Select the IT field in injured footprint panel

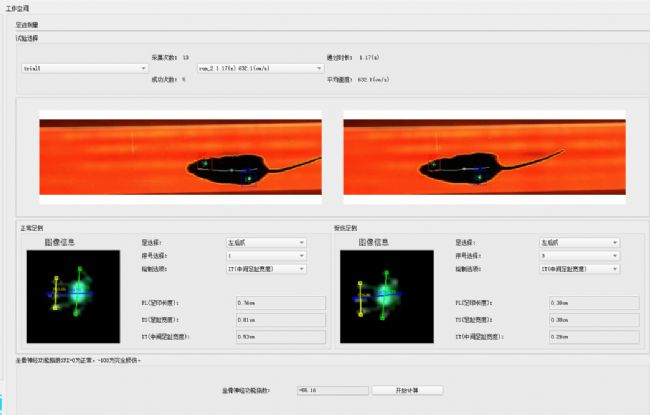point(594,337)
